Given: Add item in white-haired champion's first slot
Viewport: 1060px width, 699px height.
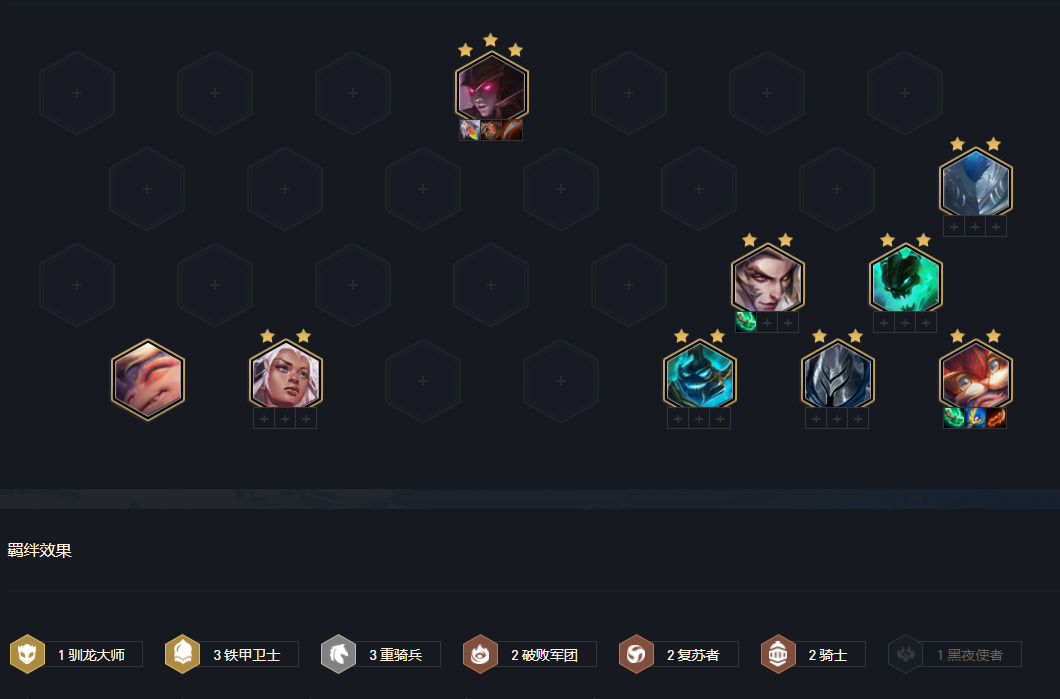Looking at the screenshot, I should pos(264,419).
